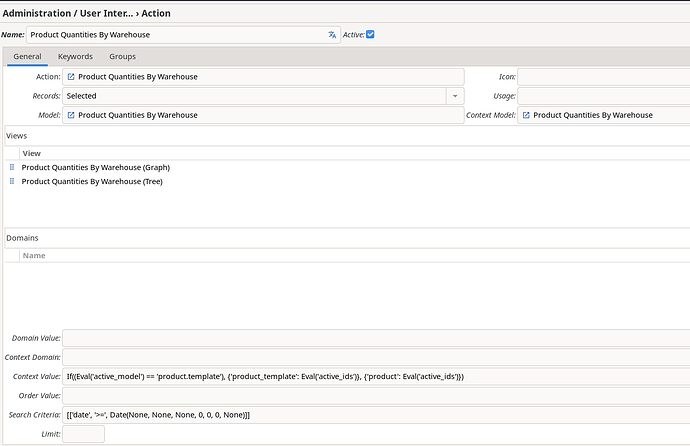The width and height of the screenshot is (690, 446).
Task: Toggle the Active checkbox
Action: click(x=370, y=35)
